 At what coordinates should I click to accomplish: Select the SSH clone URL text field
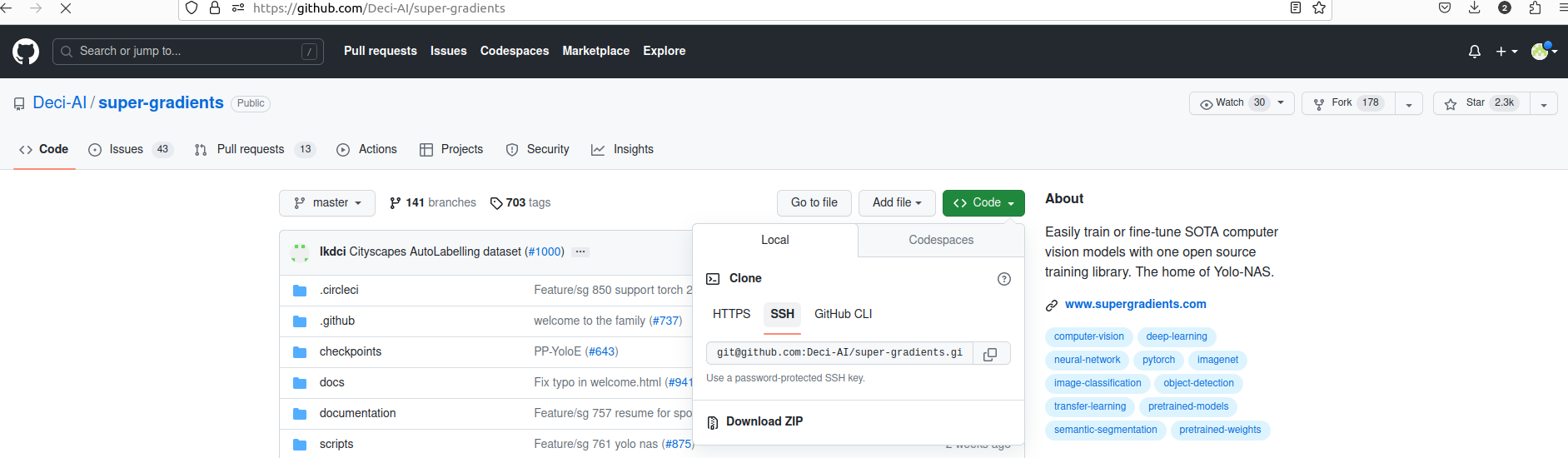click(839, 354)
